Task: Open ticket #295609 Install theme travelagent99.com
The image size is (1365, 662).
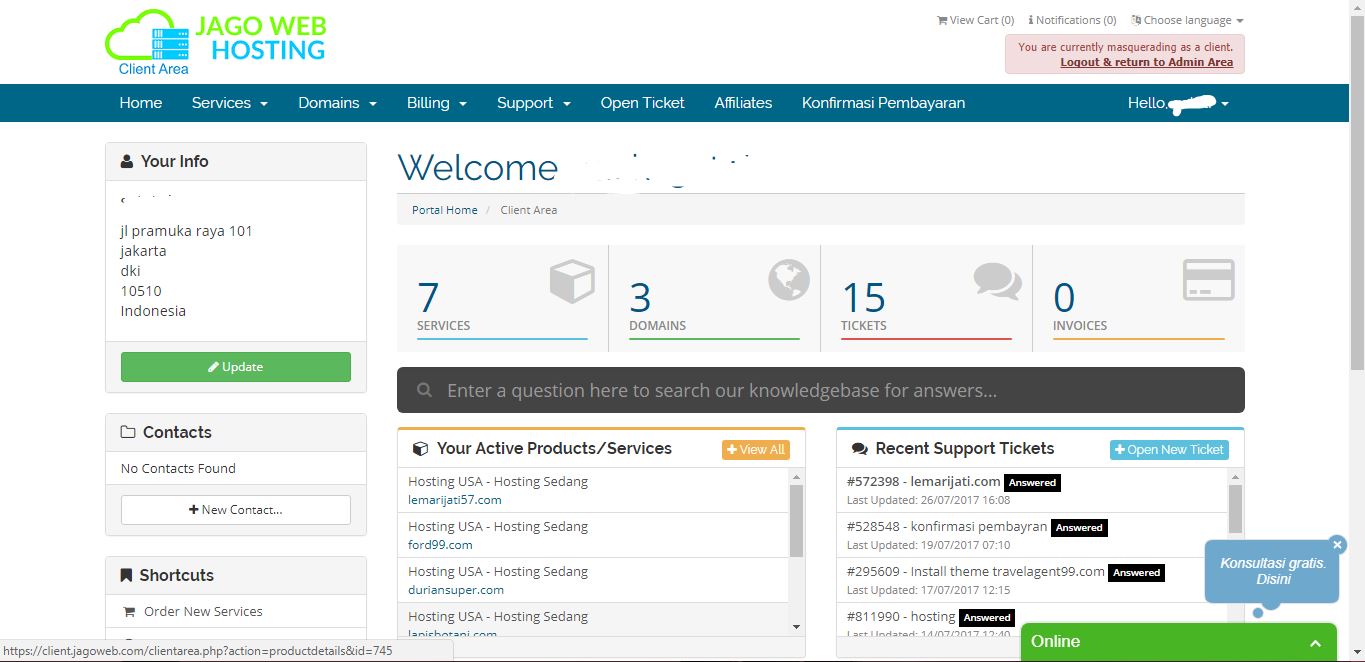Action: pyautogui.click(x=1032, y=580)
